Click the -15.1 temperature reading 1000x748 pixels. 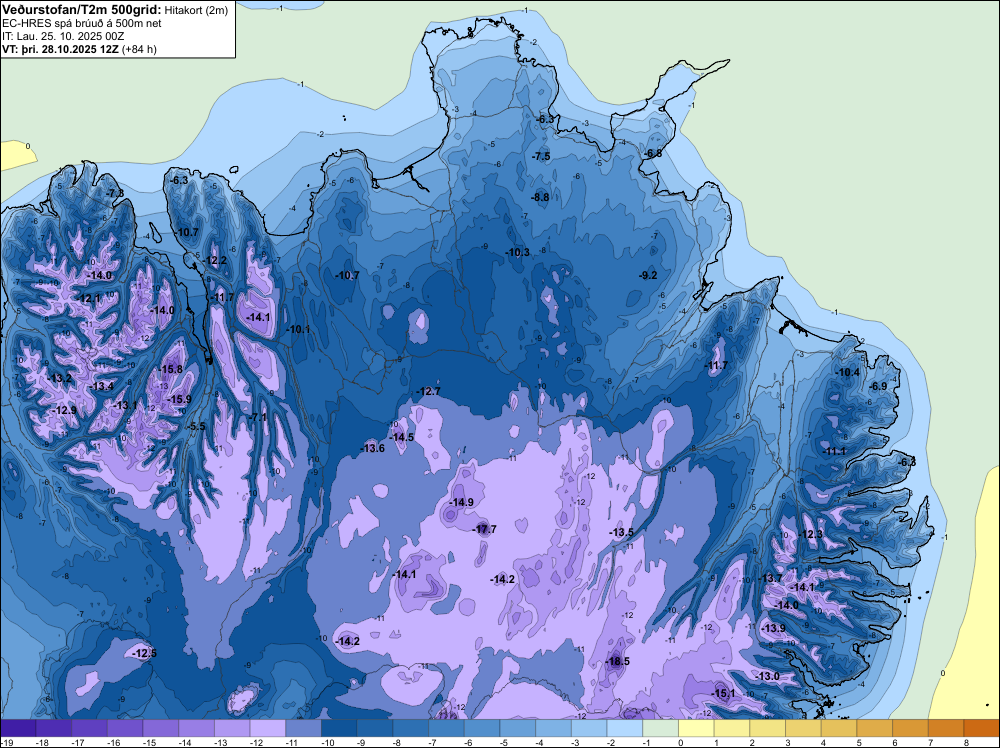point(724,693)
